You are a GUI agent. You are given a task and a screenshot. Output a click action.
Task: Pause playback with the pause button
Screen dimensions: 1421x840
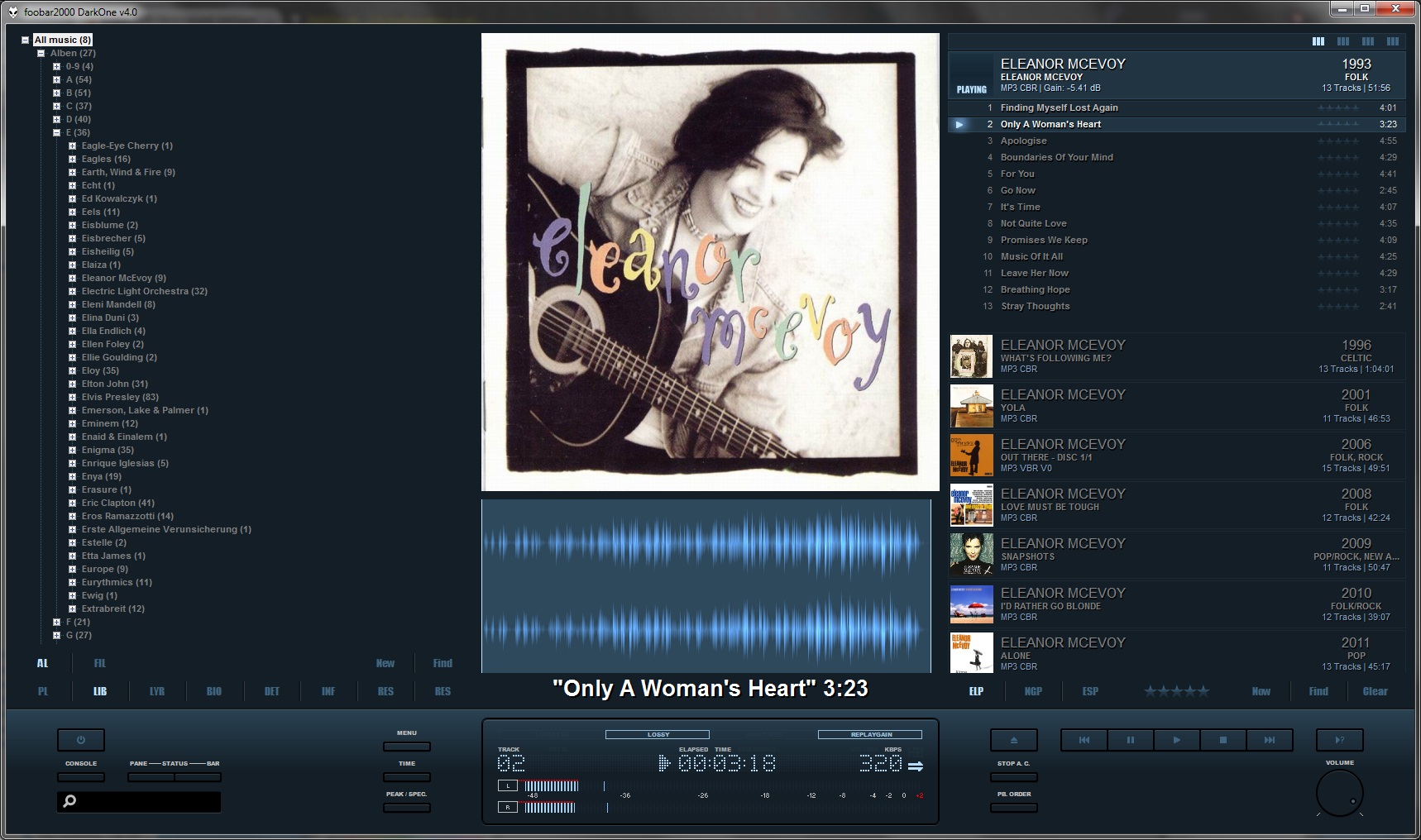coord(1130,740)
